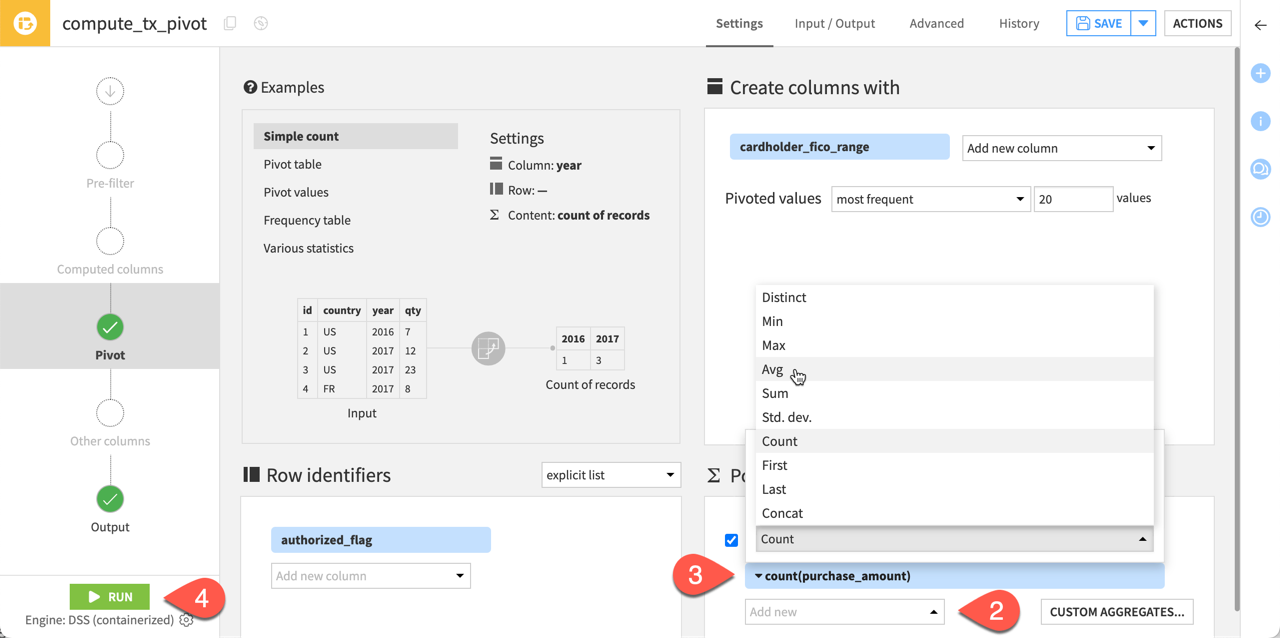1280x639 pixels.
Task: Open the discussions icon on right sidebar
Action: click(x=1260, y=169)
